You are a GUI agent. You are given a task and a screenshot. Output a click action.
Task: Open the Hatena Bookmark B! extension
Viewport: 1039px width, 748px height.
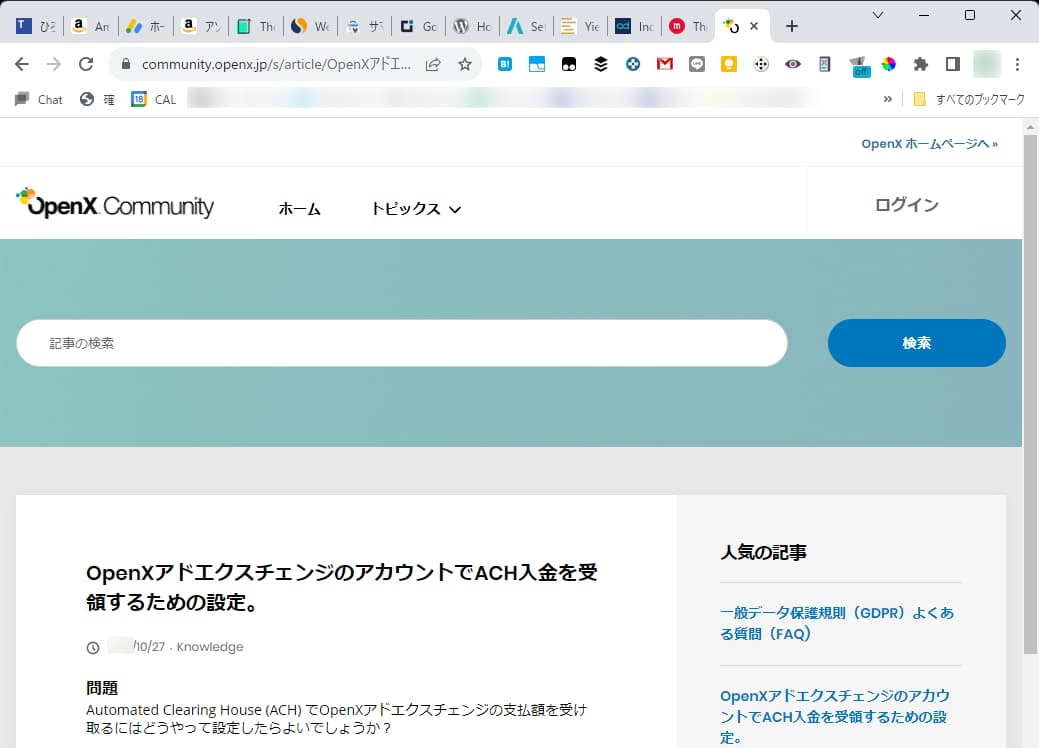505,64
